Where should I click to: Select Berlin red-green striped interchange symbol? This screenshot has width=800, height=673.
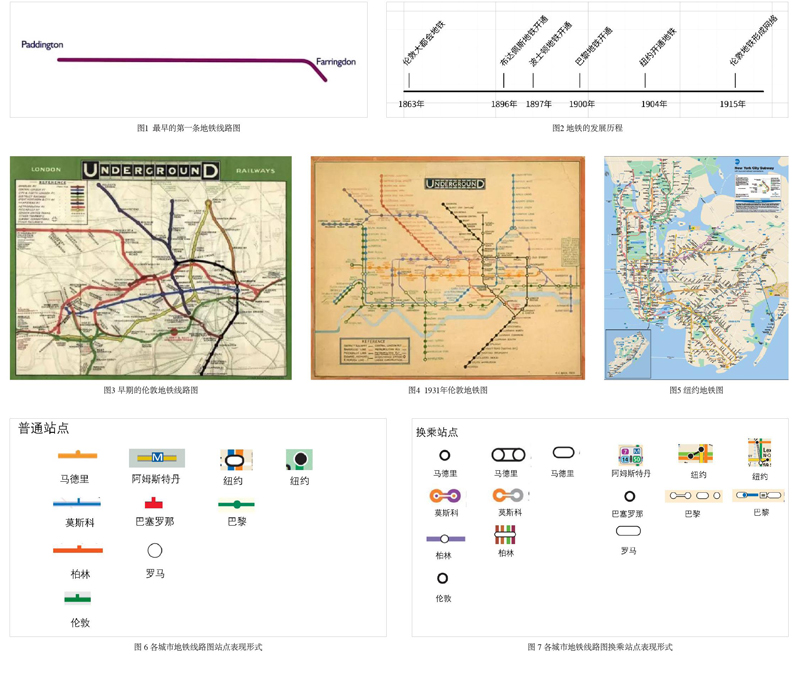coord(505,535)
